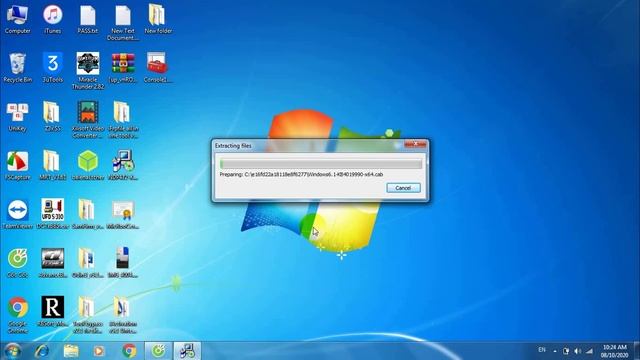
Task: Show hidden system tray icons
Action: (x=555, y=351)
